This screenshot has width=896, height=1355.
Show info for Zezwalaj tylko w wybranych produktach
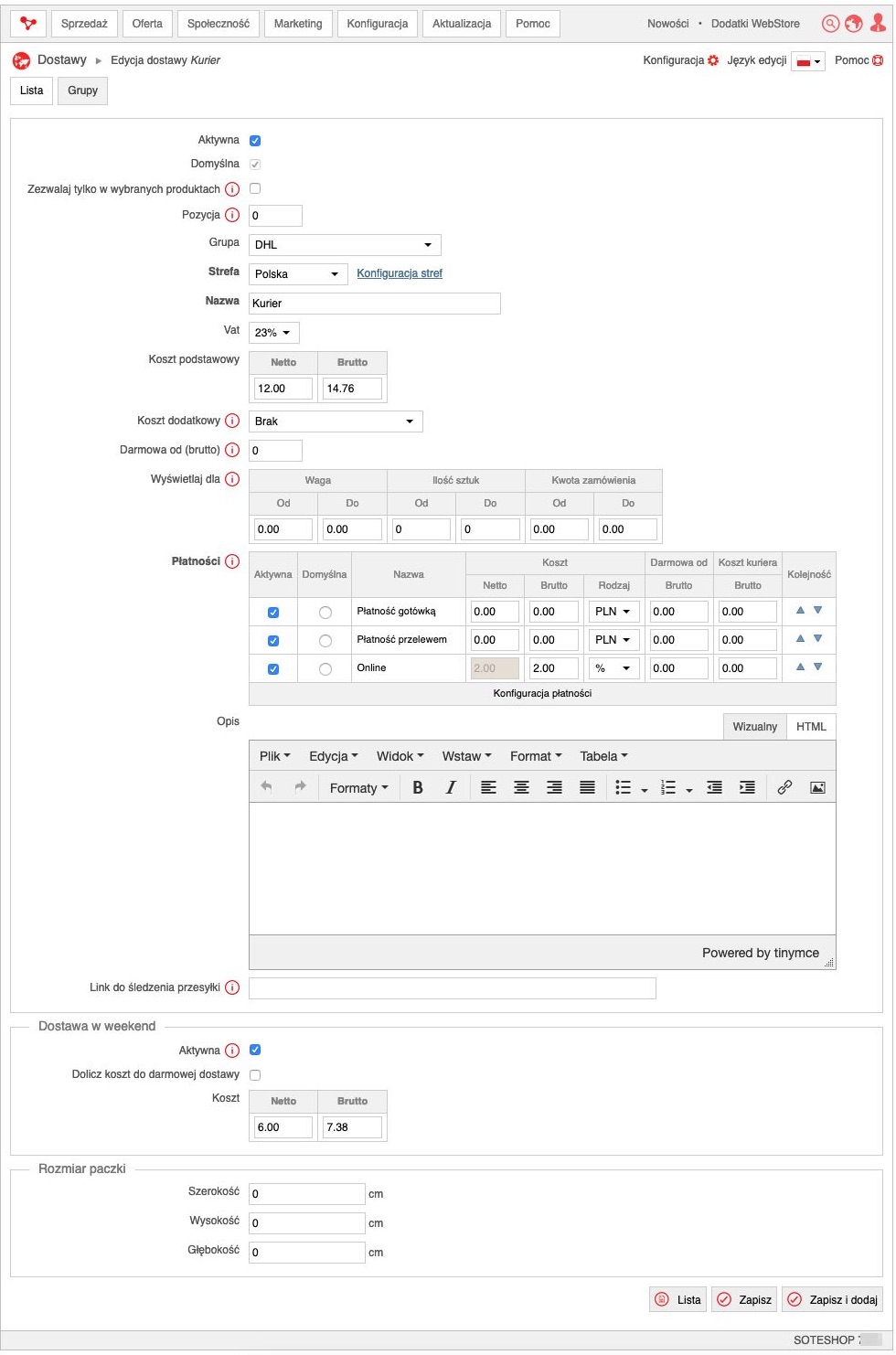click(232, 189)
